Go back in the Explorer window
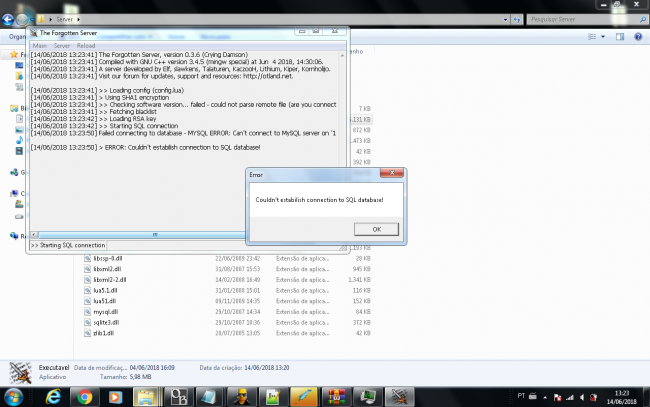Screen dimensions: 650x407 tap(8, 19)
